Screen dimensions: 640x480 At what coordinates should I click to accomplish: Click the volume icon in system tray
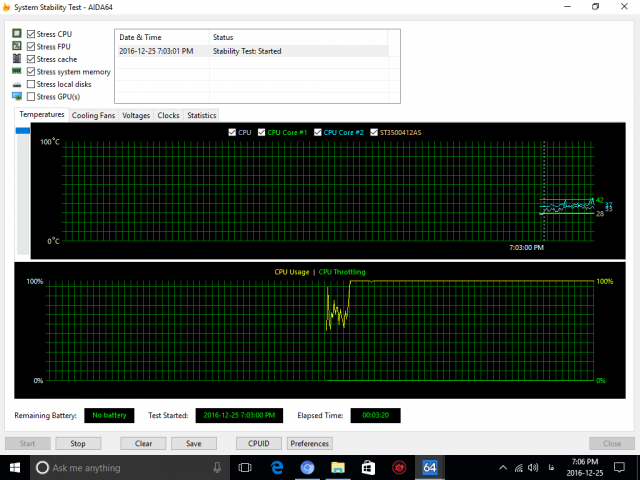527,467
